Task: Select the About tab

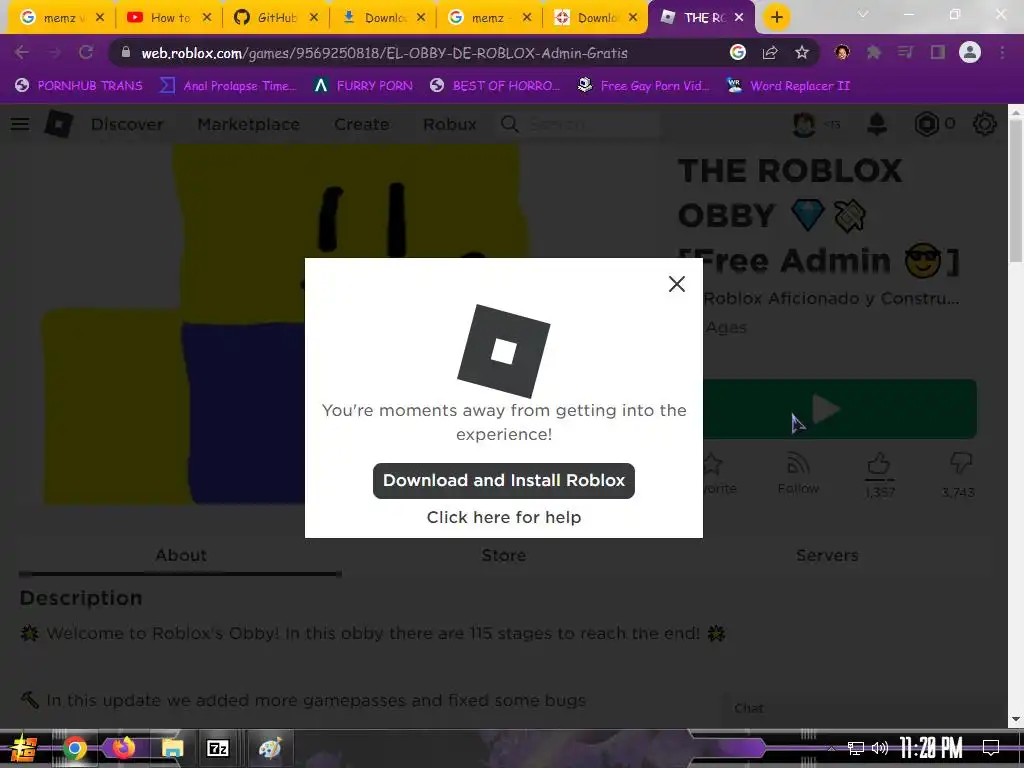Action: click(x=180, y=555)
